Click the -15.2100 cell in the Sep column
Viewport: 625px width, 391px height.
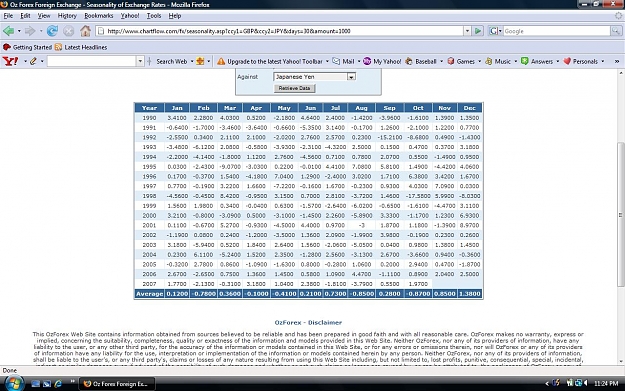389,138
